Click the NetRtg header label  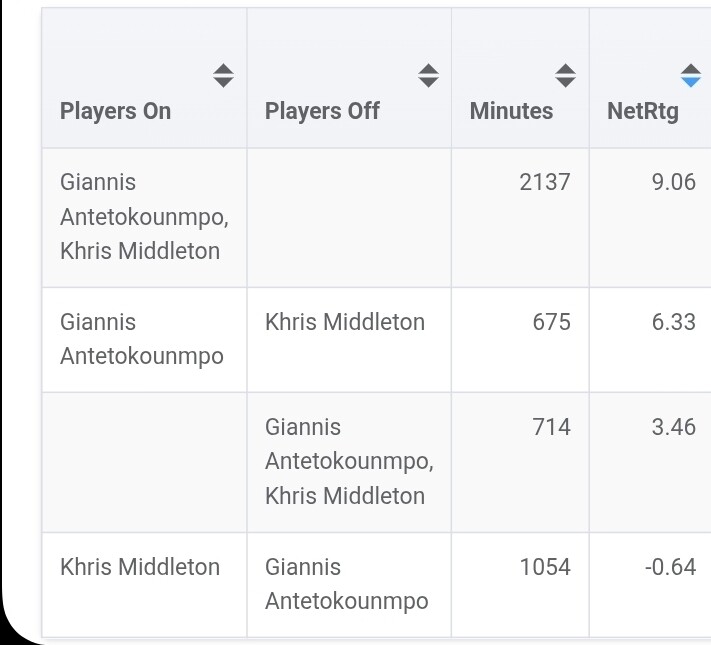(x=642, y=111)
